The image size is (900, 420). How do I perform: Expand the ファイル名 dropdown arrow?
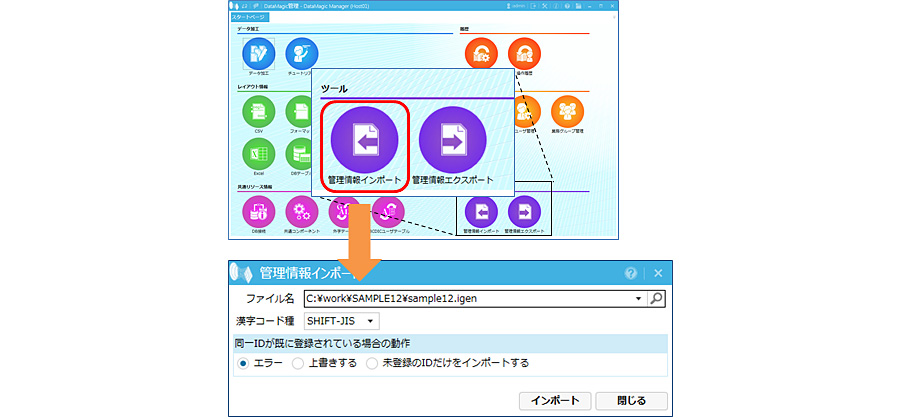pos(638,298)
